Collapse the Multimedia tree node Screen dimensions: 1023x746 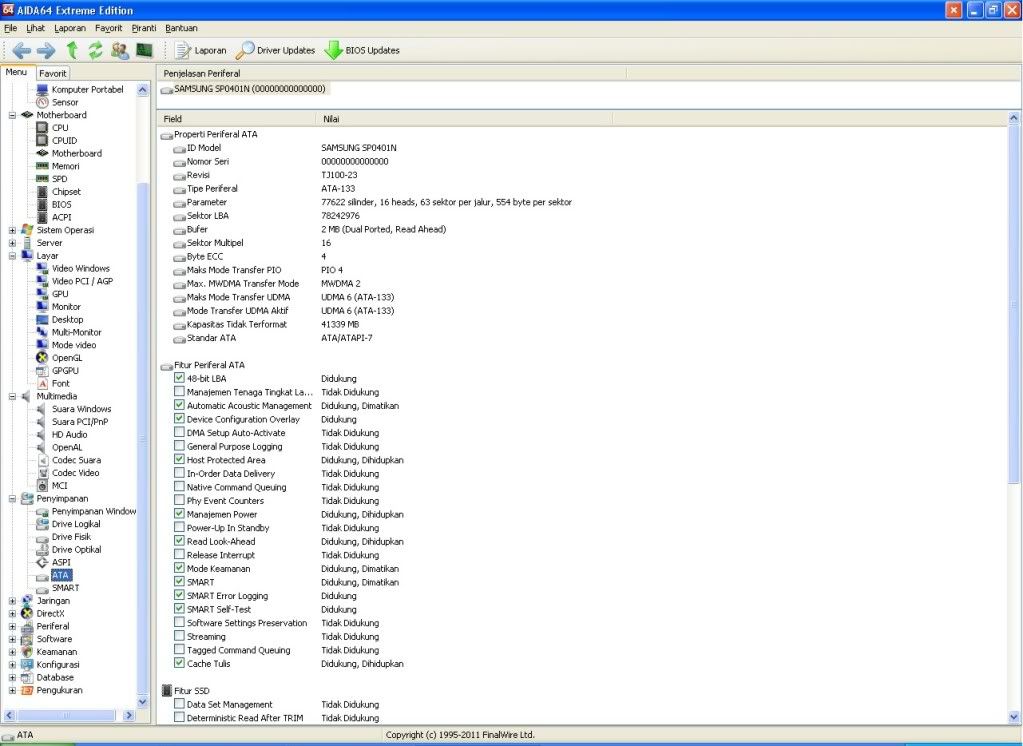(12, 396)
